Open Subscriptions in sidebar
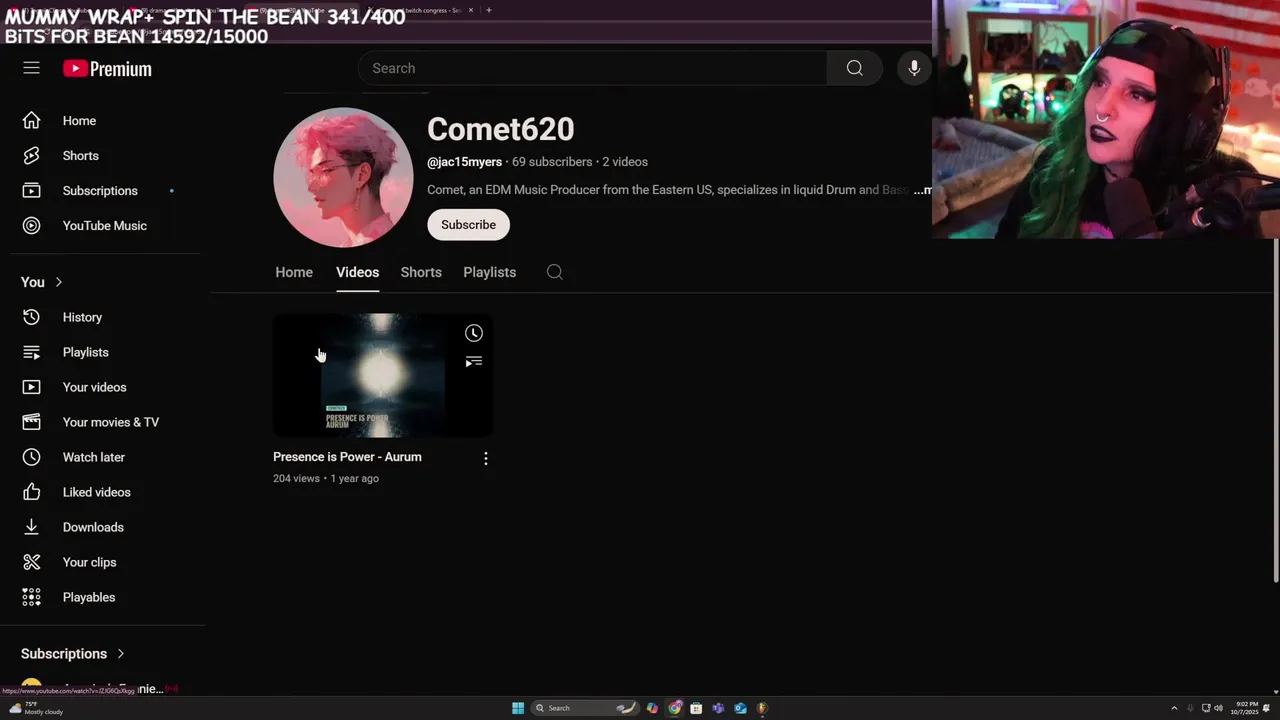1280x720 pixels. point(101,191)
